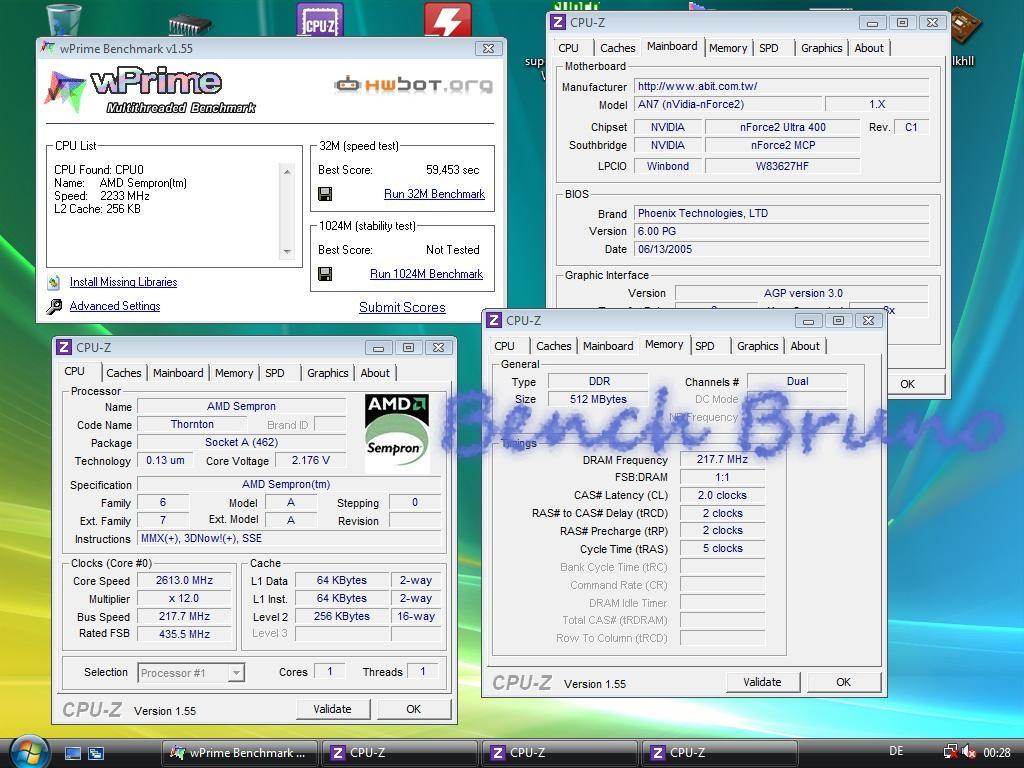Click the save icon for 32M benchmark
The image size is (1024, 768).
coord(325,194)
